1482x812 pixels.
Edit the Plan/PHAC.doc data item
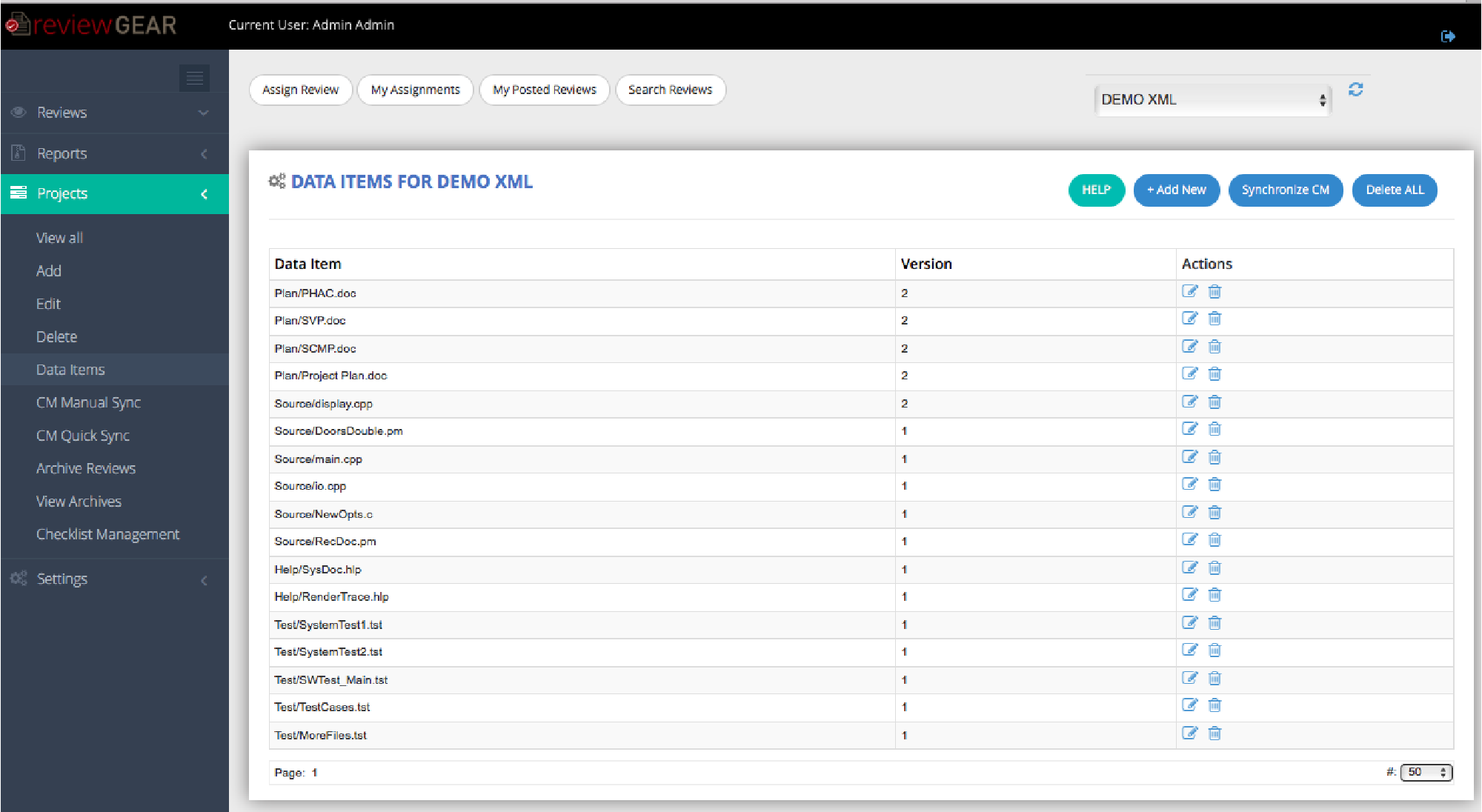(1189, 291)
